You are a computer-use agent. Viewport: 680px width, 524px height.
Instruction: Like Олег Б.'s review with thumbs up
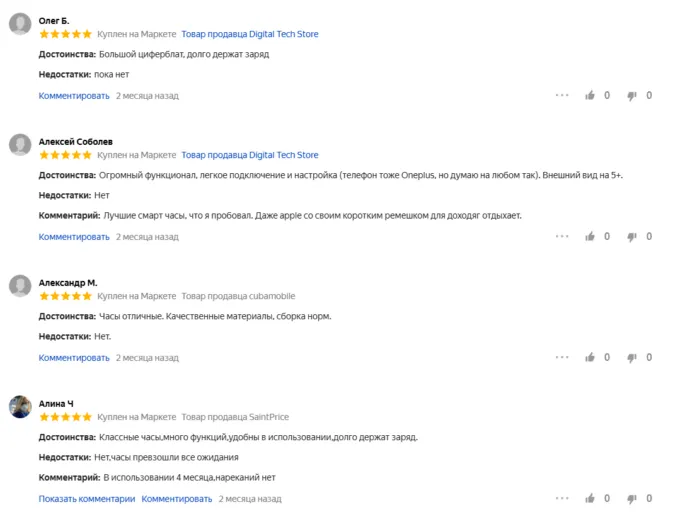pos(591,96)
